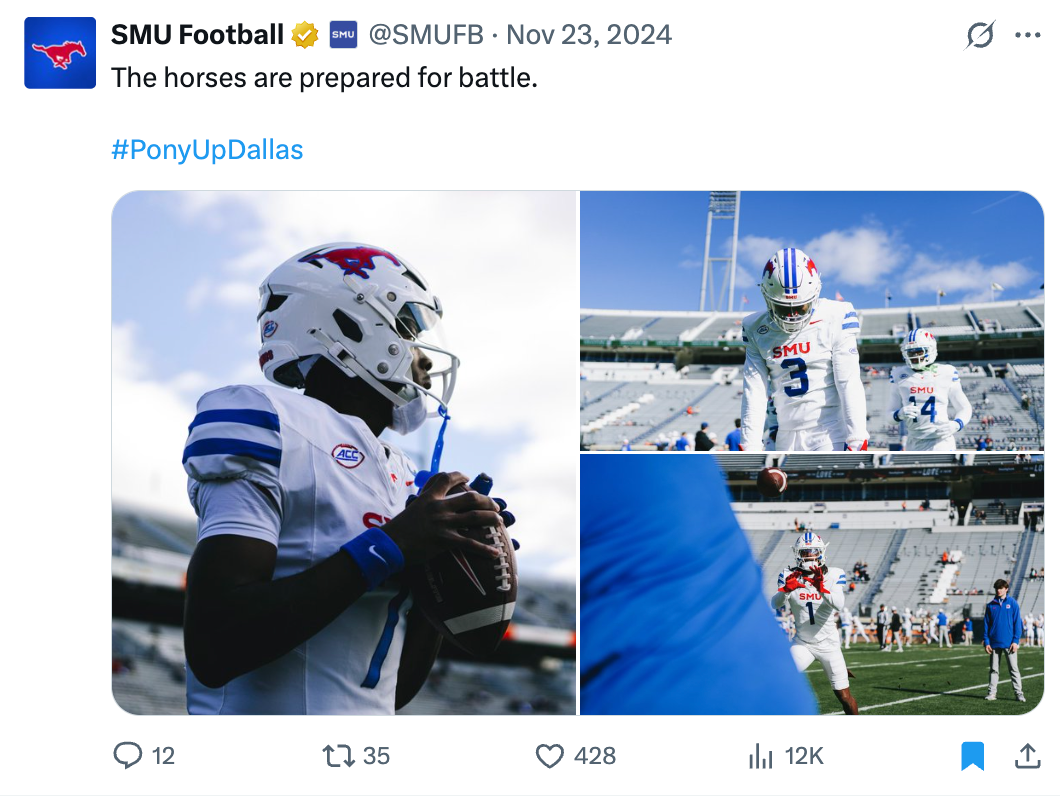Image resolution: width=1060 pixels, height=802 pixels.
Task: Open the Nov 23, 2024 timestamp
Action: [x=589, y=36]
